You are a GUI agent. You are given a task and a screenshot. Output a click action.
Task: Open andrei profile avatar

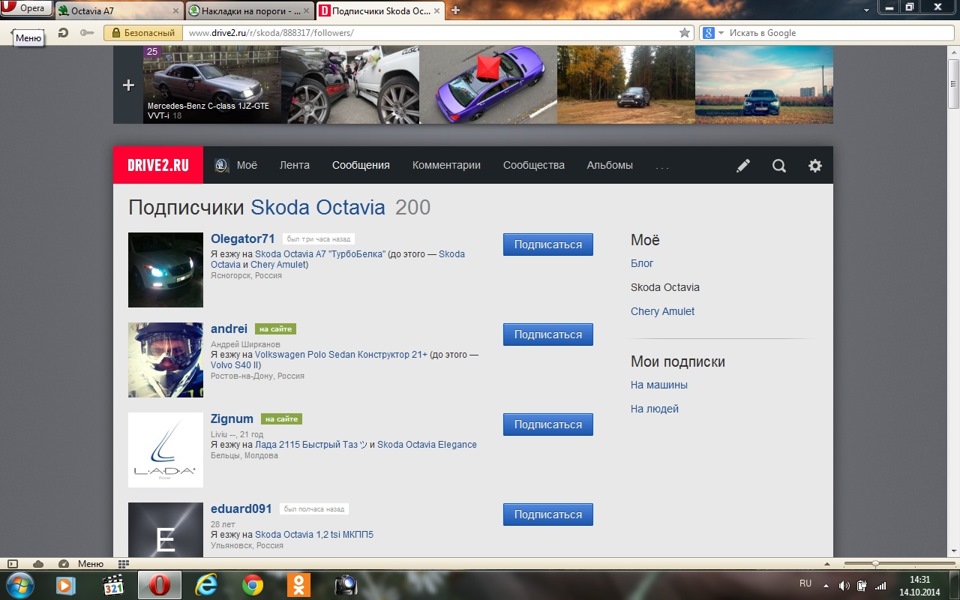[165, 360]
